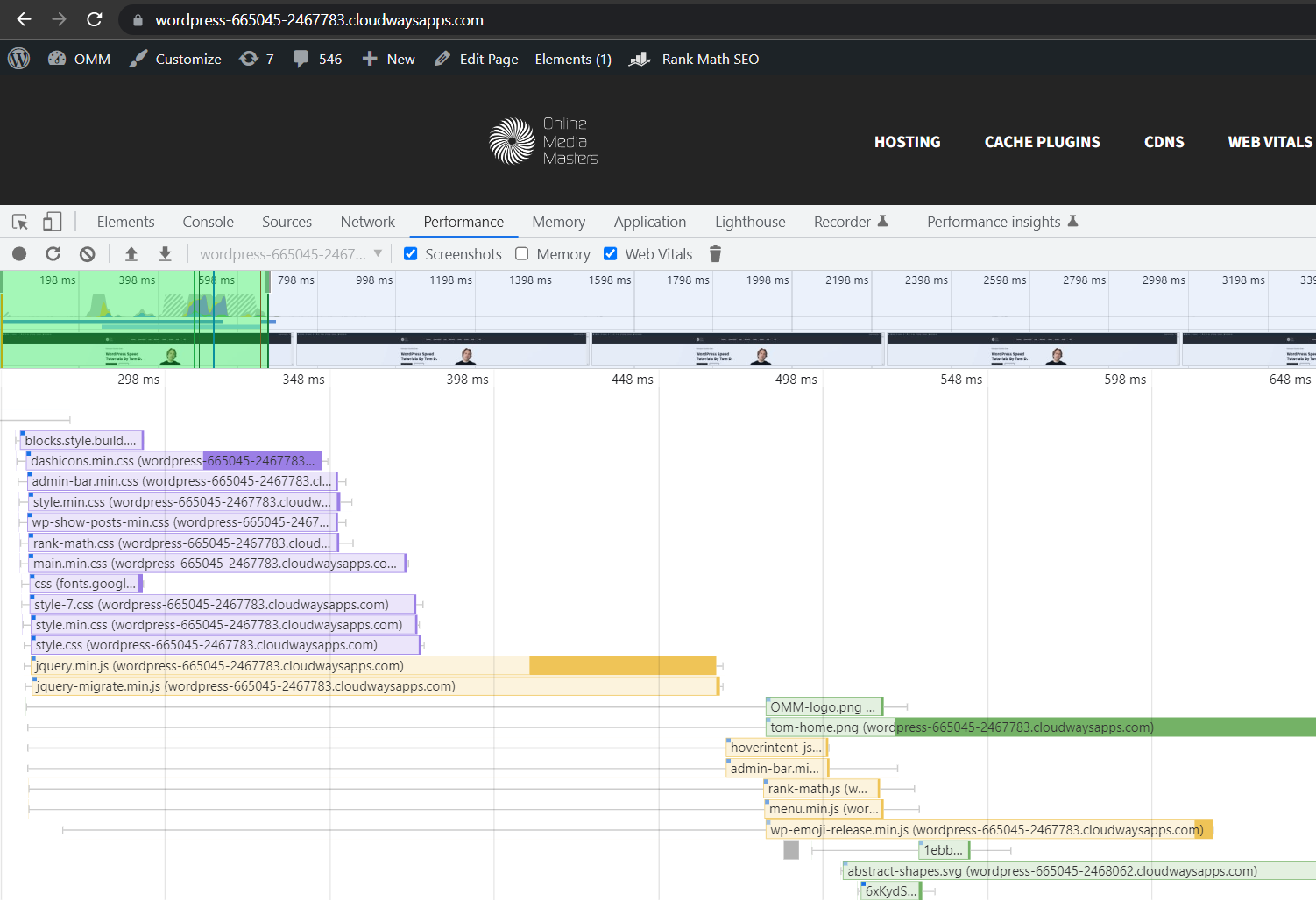Uncheck the Web Vitals checkbox
This screenshot has height=901, width=1316.
click(x=611, y=253)
